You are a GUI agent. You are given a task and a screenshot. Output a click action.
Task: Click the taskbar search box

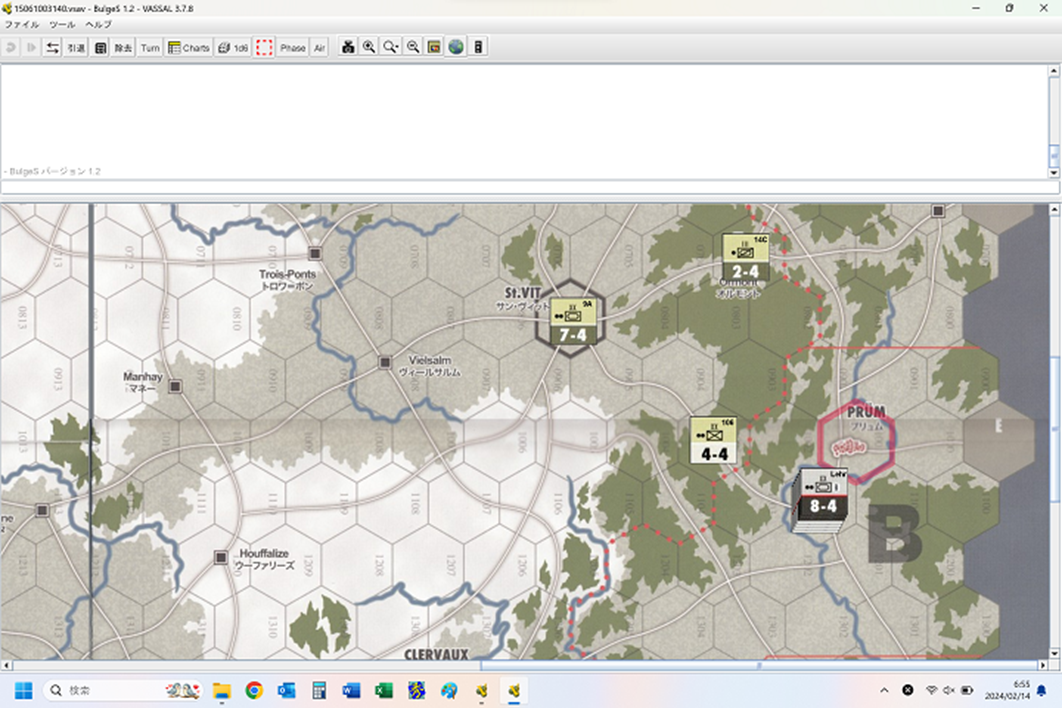click(123, 690)
